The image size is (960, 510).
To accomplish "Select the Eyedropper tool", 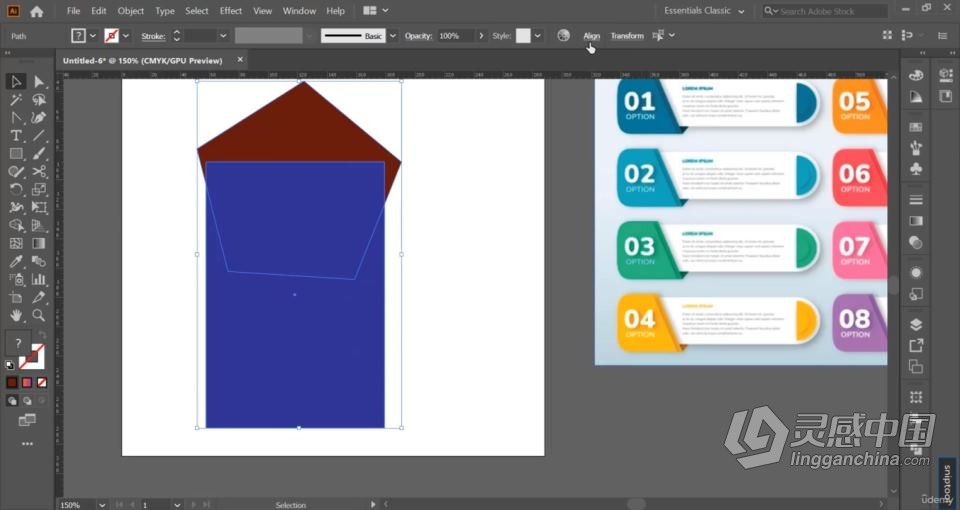I will [x=16, y=261].
